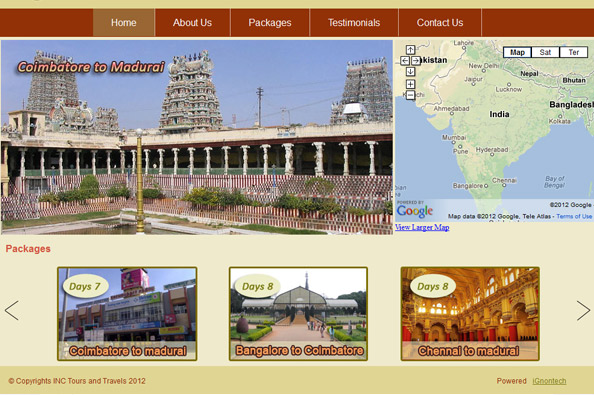Open the Packages navigation tab
Viewport: 594px width, 395px height.
270,23
